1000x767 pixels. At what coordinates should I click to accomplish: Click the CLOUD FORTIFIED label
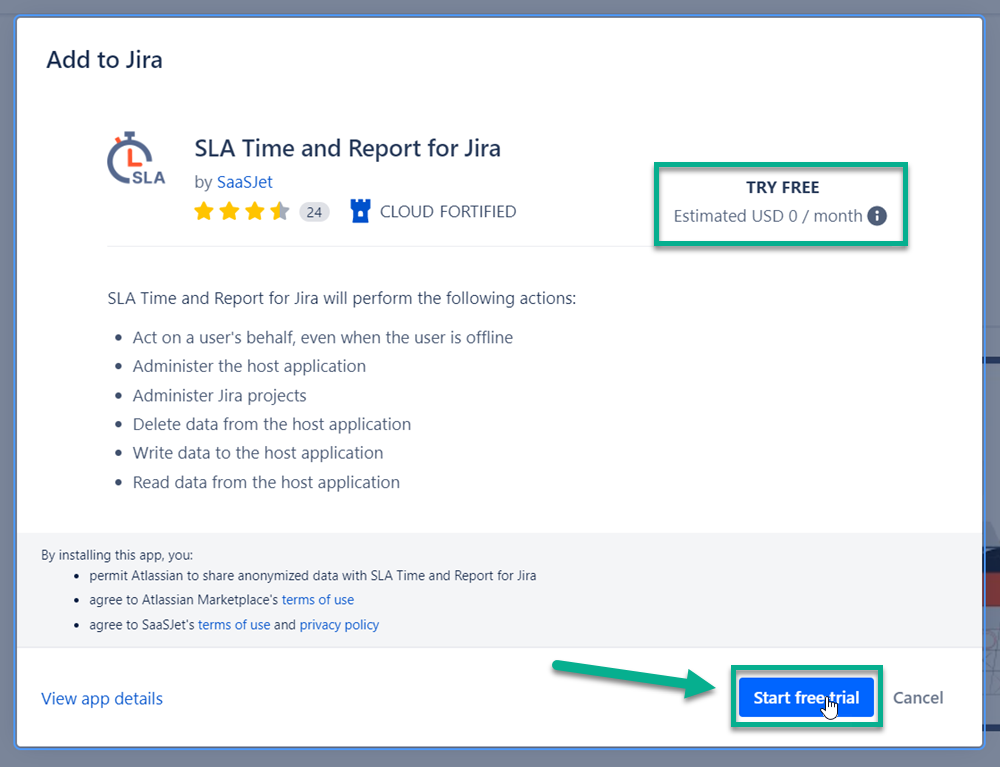coord(448,212)
